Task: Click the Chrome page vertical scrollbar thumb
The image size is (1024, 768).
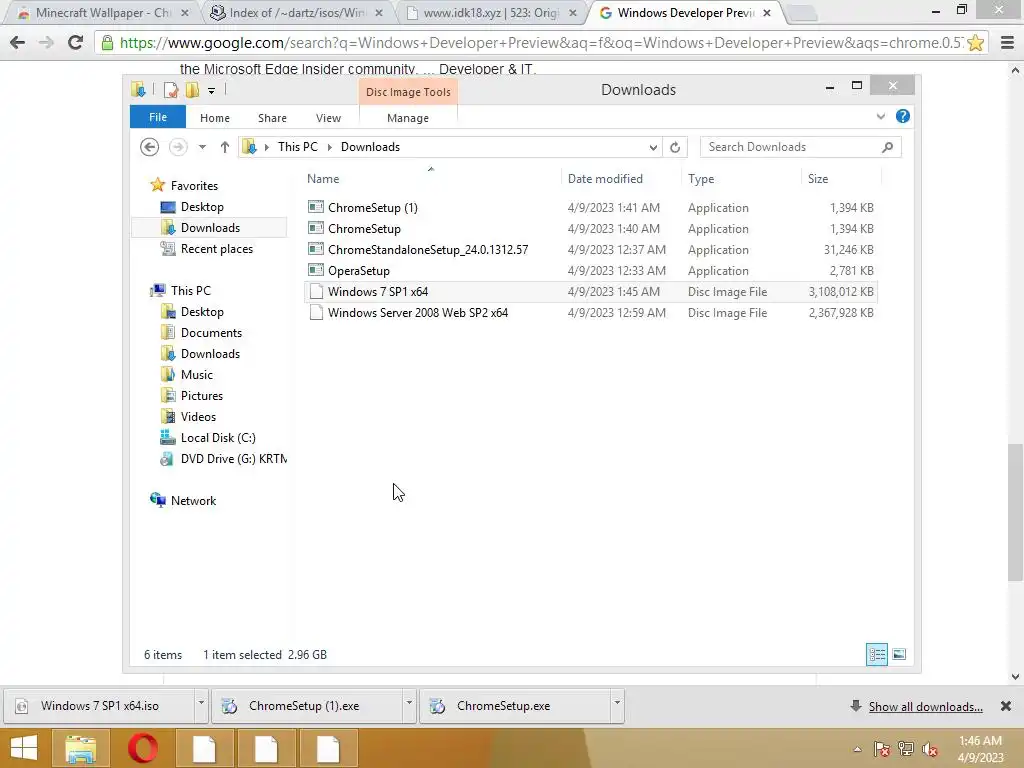Action: tap(1014, 512)
